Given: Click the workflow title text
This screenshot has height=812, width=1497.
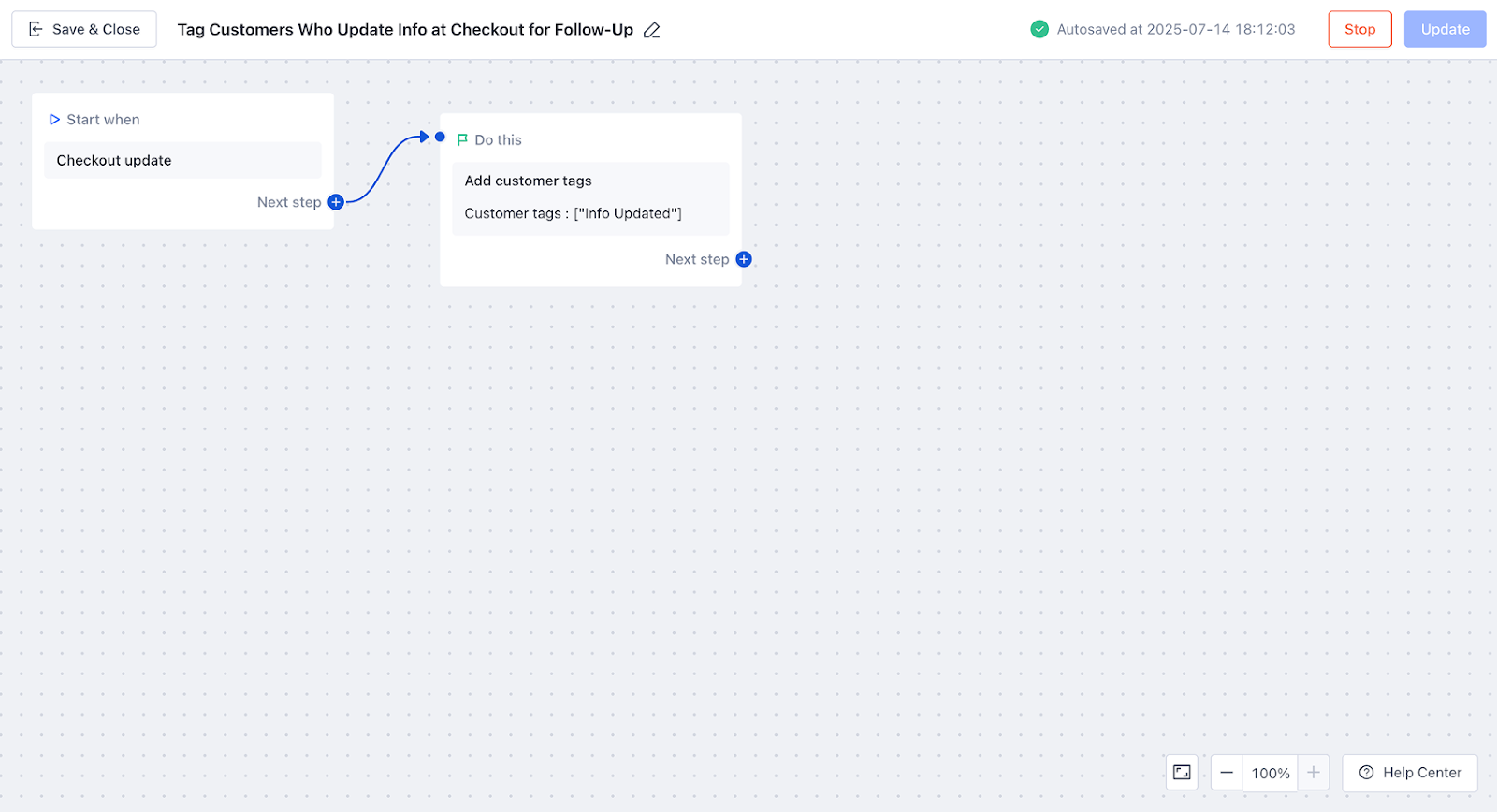Looking at the screenshot, I should pyautogui.click(x=405, y=30).
